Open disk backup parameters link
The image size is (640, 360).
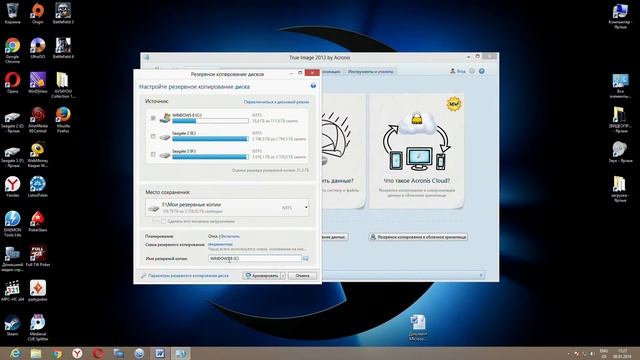188,276
